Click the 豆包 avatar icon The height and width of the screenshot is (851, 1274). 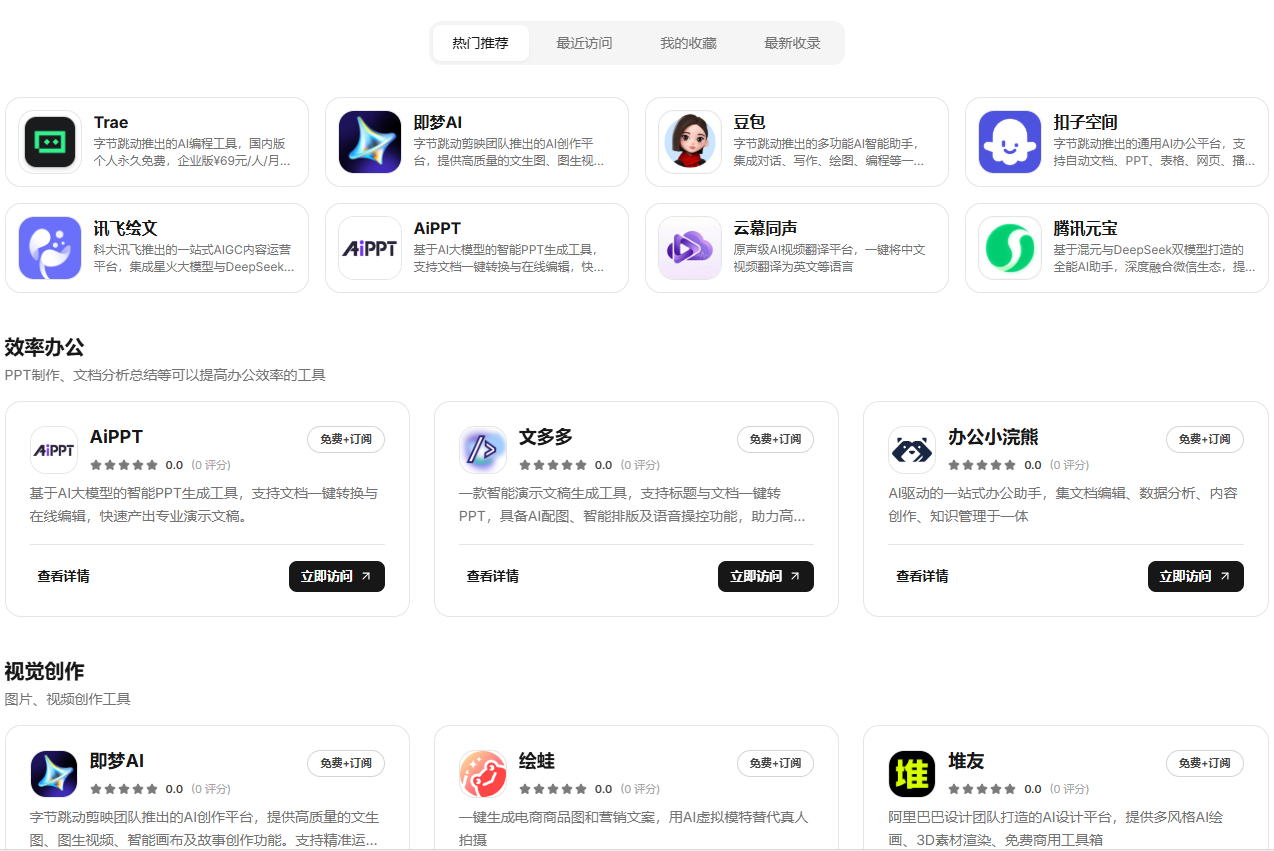click(x=689, y=142)
